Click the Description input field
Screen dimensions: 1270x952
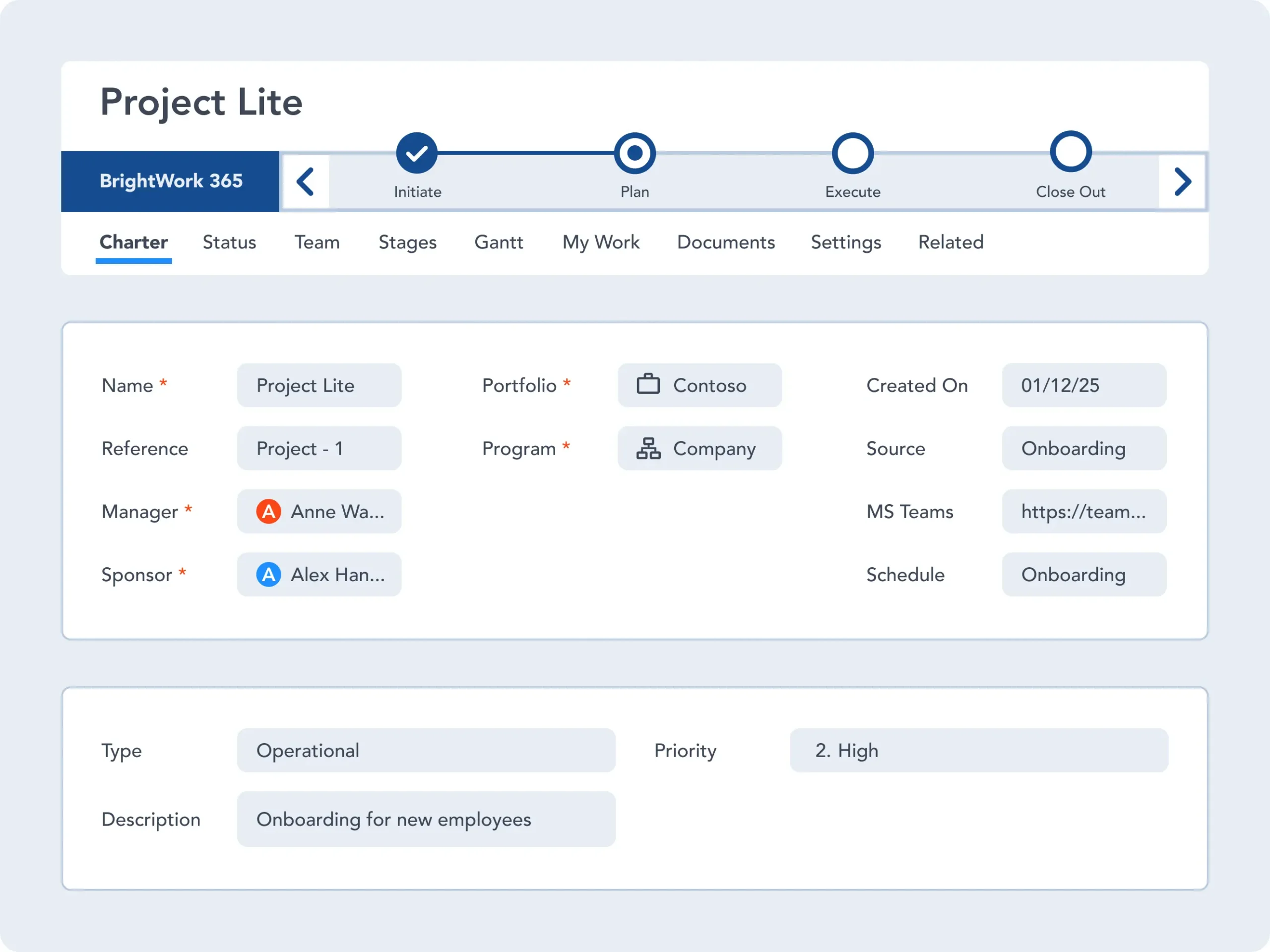click(x=426, y=820)
